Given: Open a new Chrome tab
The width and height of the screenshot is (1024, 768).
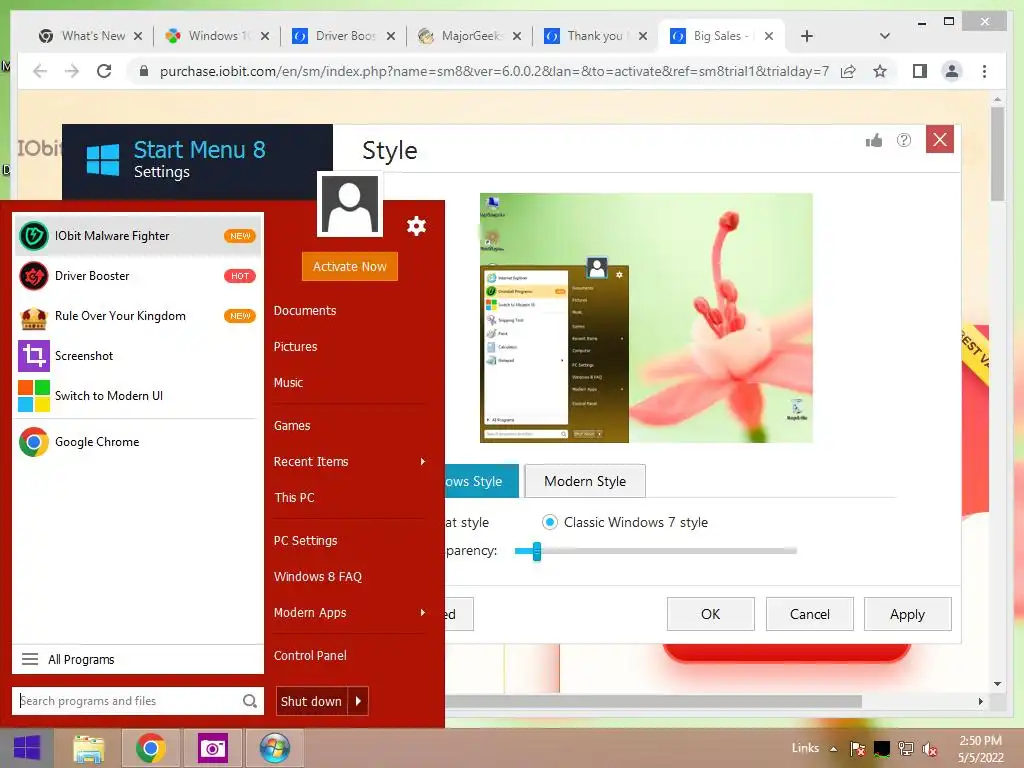Looking at the screenshot, I should [807, 36].
